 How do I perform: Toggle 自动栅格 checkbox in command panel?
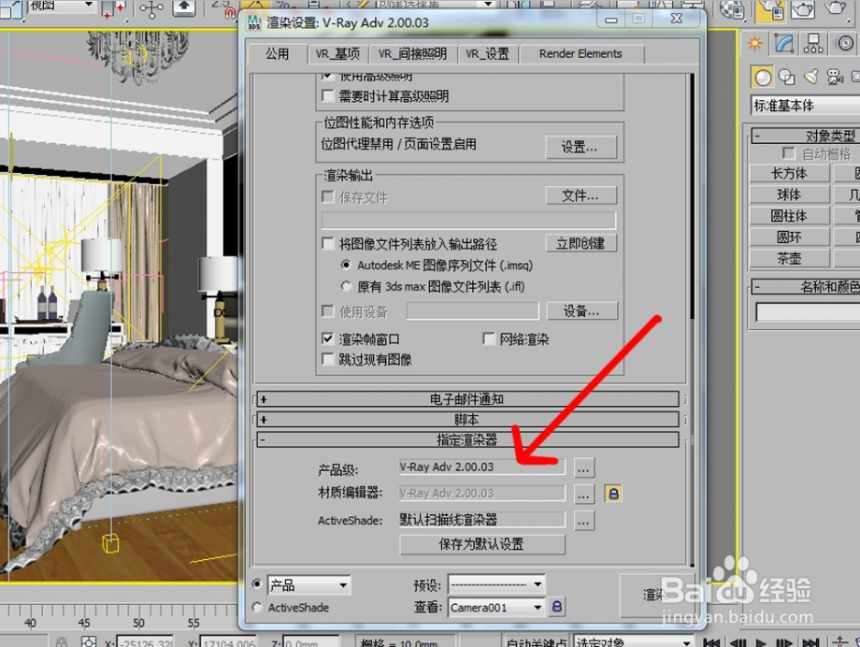[x=789, y=153]
